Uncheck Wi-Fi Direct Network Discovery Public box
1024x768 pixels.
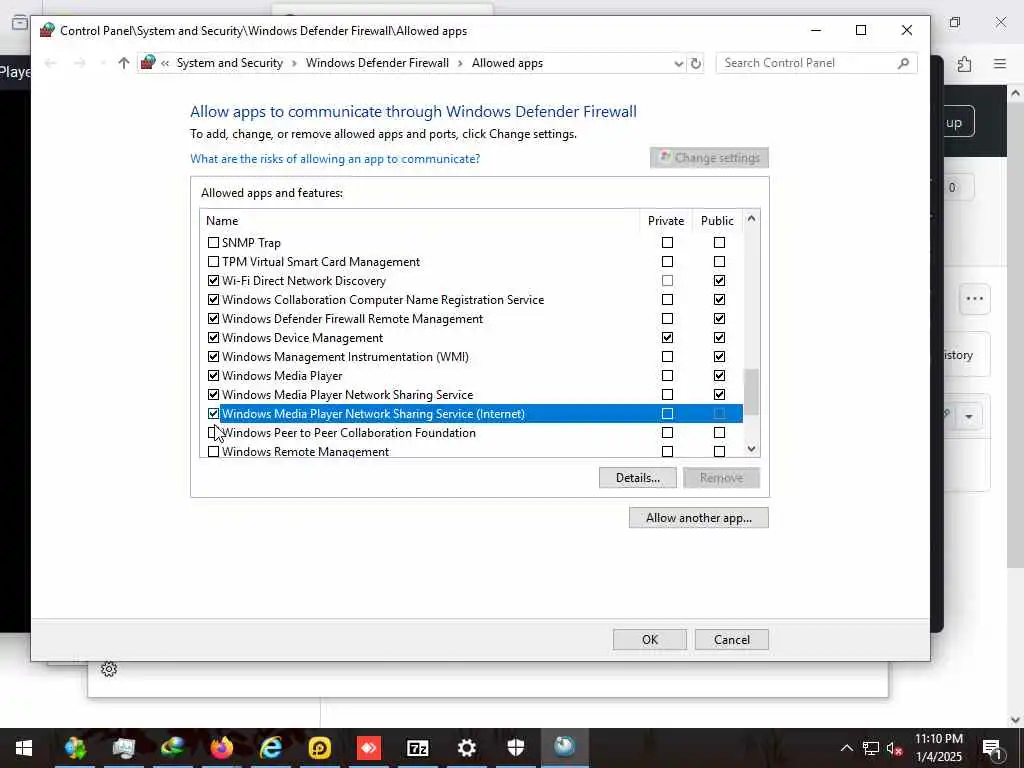[719, 280]
